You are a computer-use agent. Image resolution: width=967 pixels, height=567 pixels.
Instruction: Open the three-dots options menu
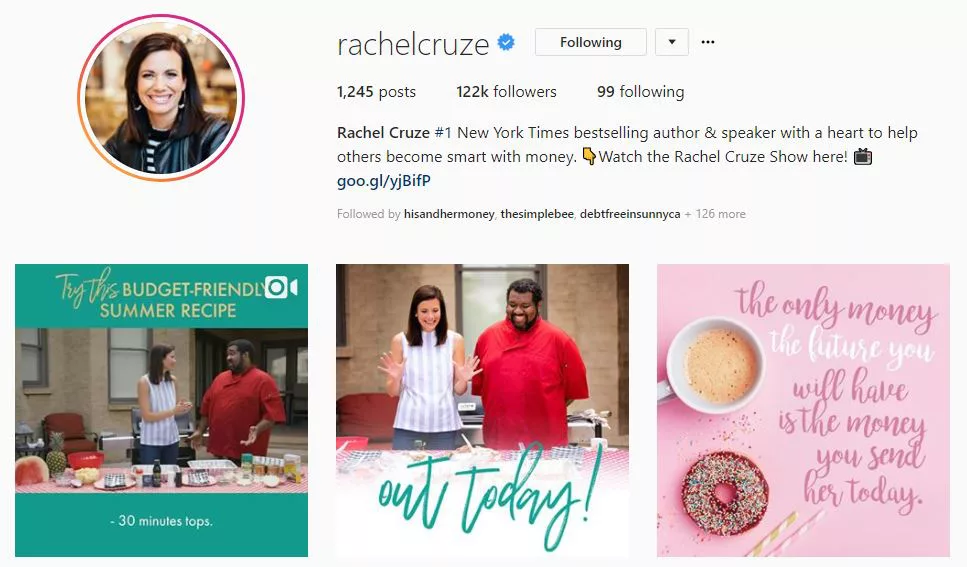(x=708, y=42)
